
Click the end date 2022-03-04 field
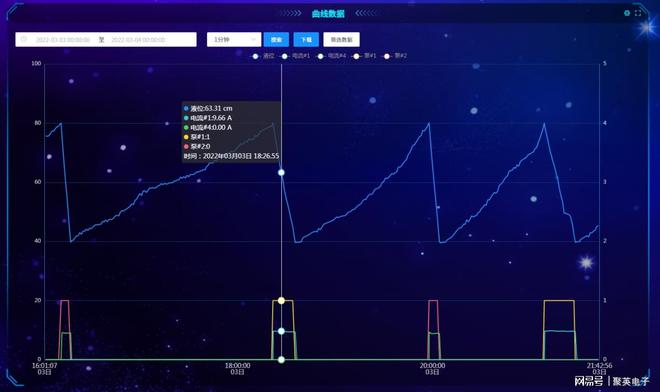click(x=138, y=40)
